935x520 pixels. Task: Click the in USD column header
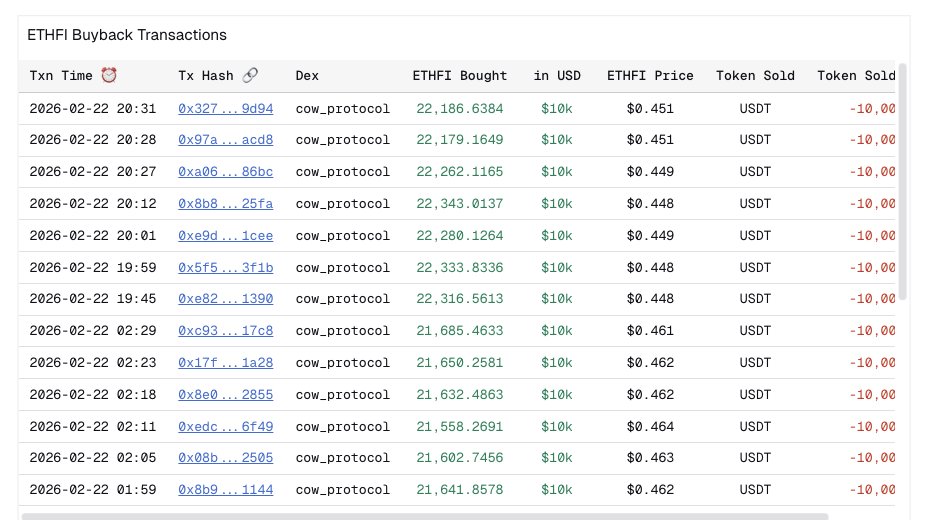coord(557,76)
